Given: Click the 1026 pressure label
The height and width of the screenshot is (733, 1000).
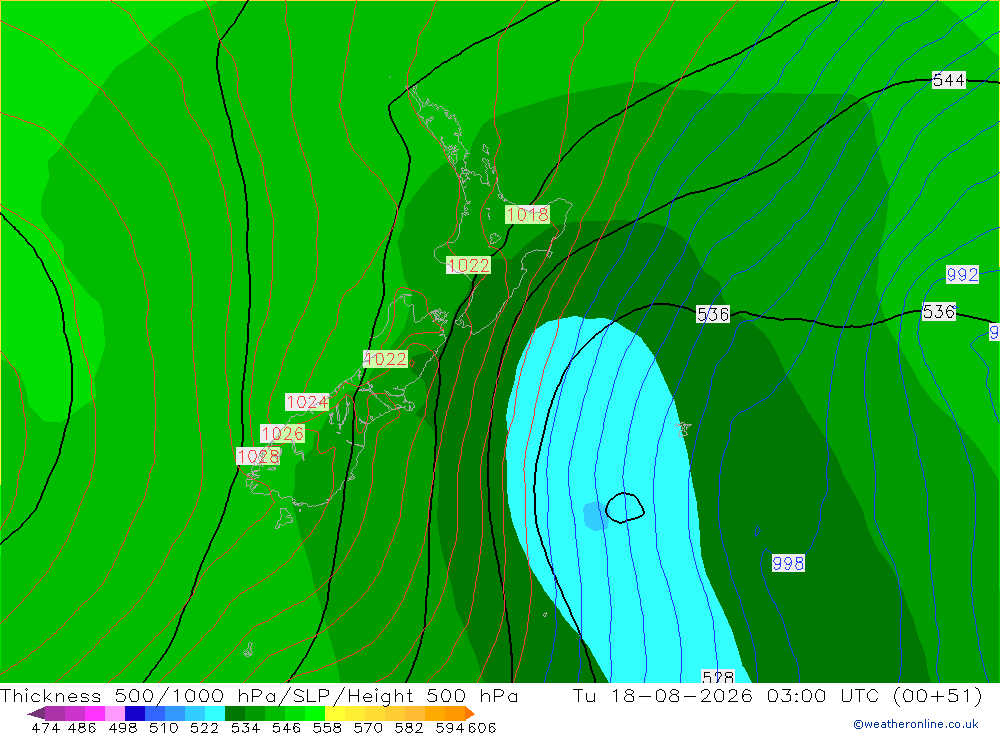Looking at the screenshot, I should click(x=283, y=434).
